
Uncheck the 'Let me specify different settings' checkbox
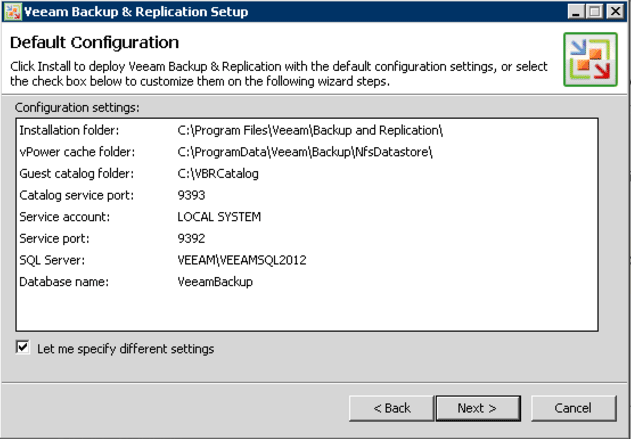pos(23,348)
